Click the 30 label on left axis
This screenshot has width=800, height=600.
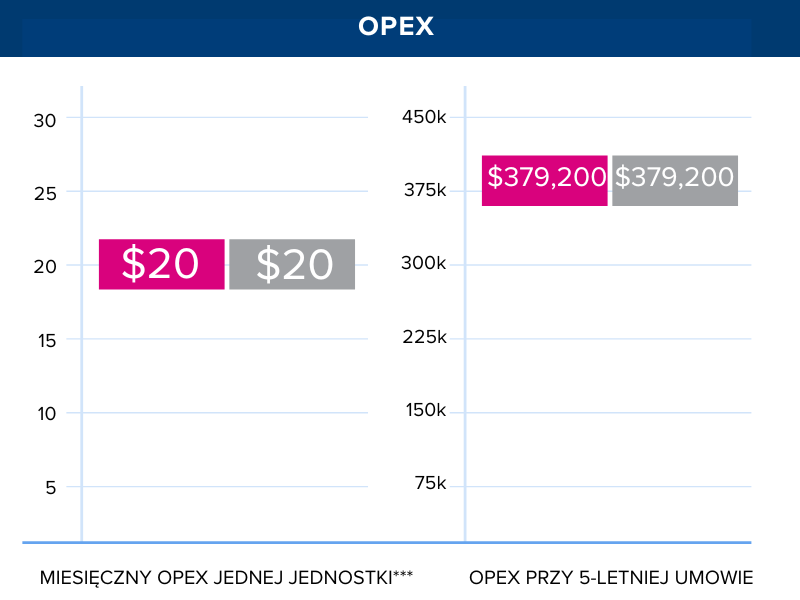click(x=45, y=119)
